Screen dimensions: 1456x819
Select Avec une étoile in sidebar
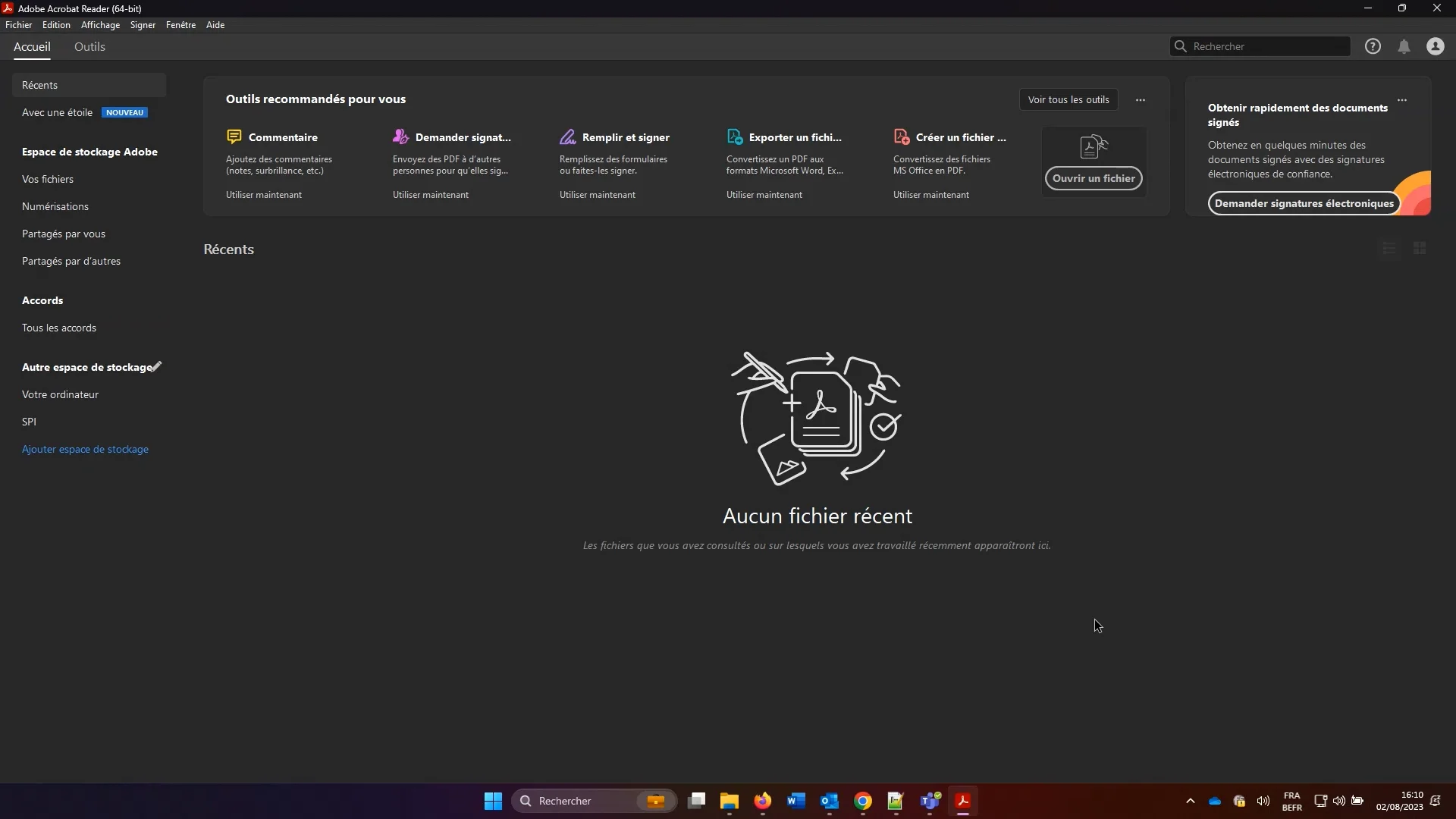89,112
